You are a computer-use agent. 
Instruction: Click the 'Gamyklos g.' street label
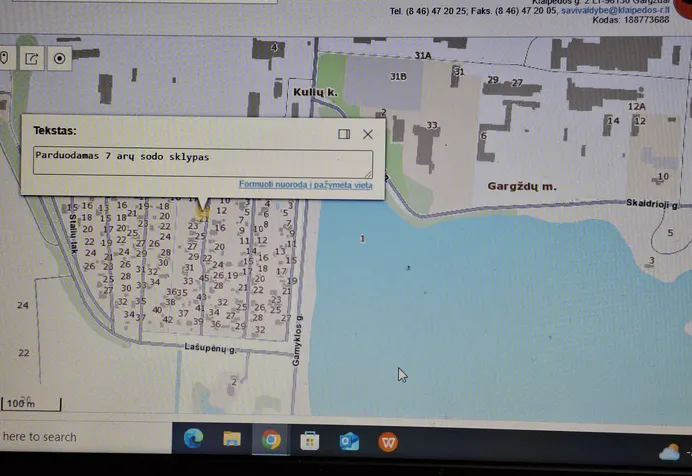pyautogui.click(x=297, y=340)
